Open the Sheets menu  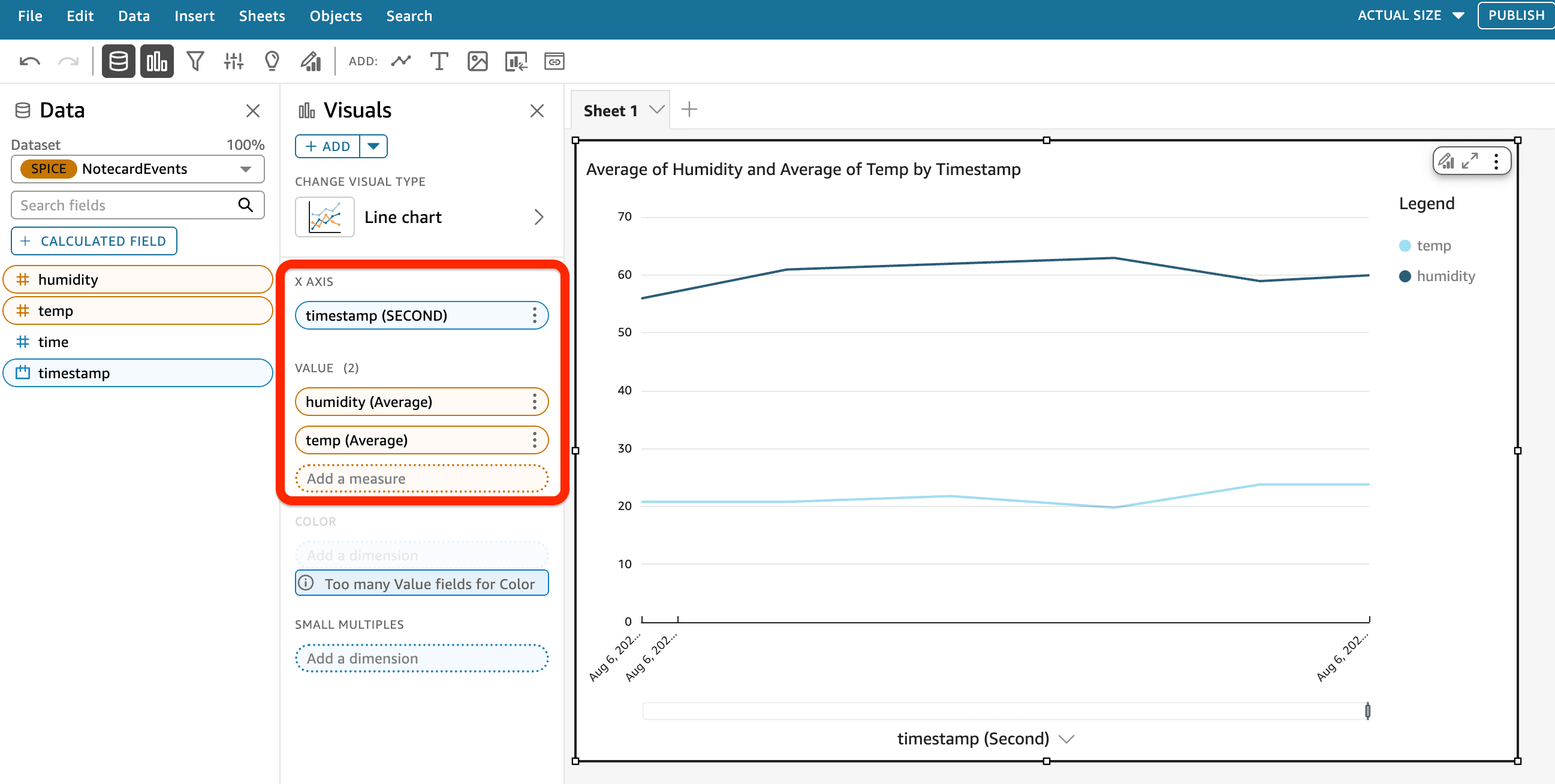pos(262,16)
